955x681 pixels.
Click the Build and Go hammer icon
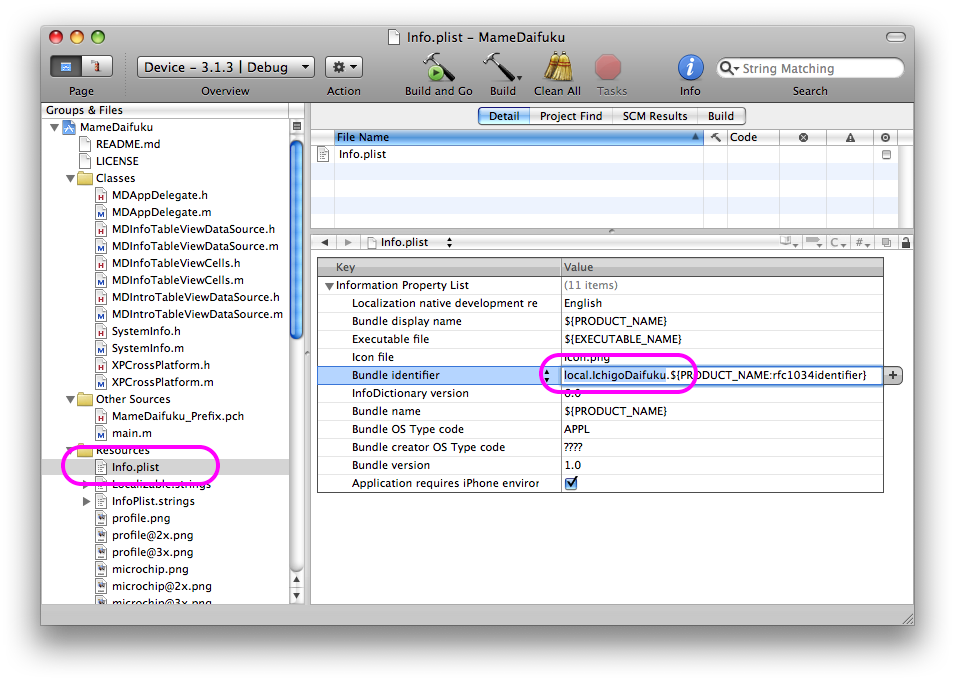438,68
